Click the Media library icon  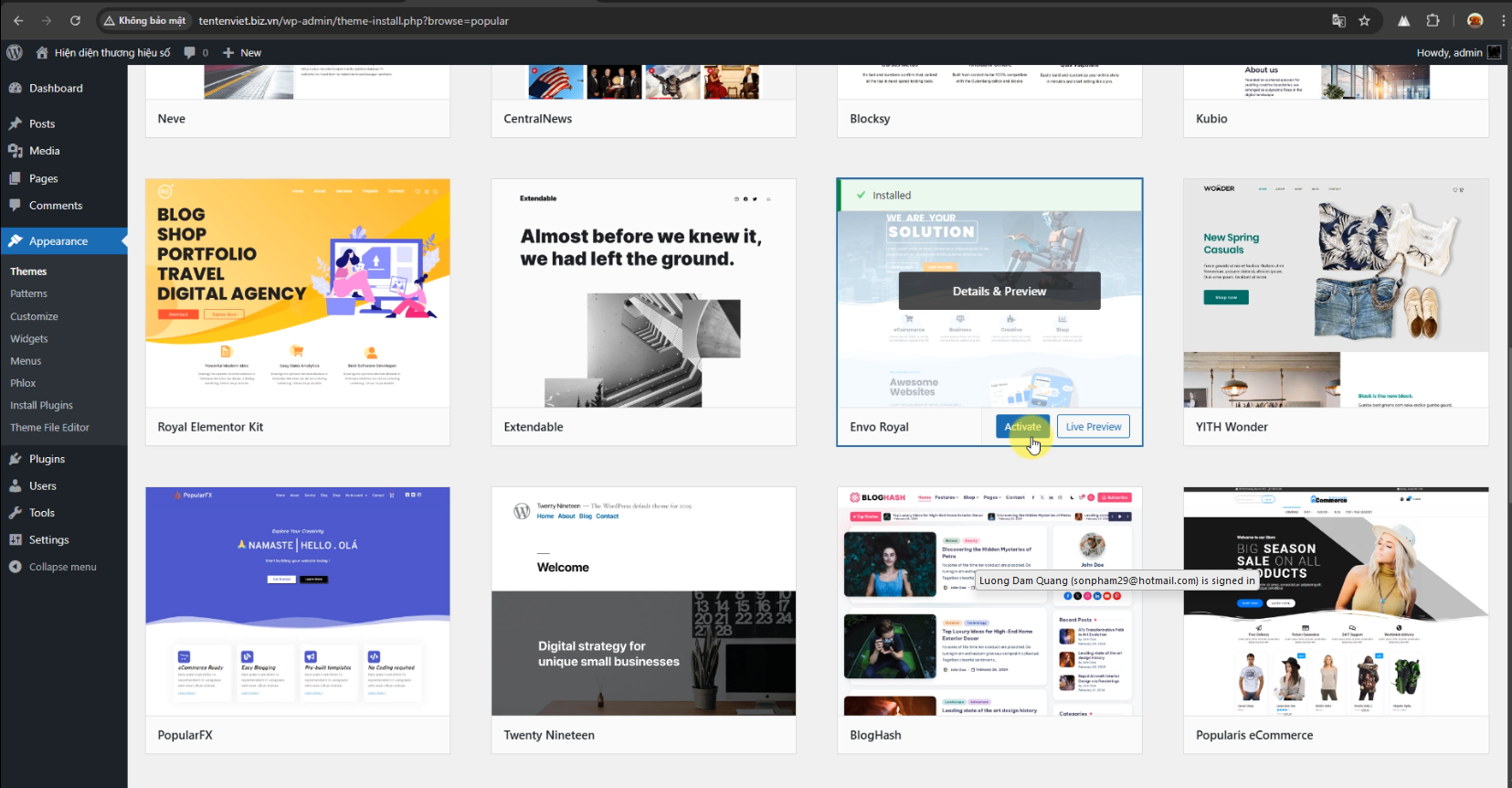click(x=16, y=151)
